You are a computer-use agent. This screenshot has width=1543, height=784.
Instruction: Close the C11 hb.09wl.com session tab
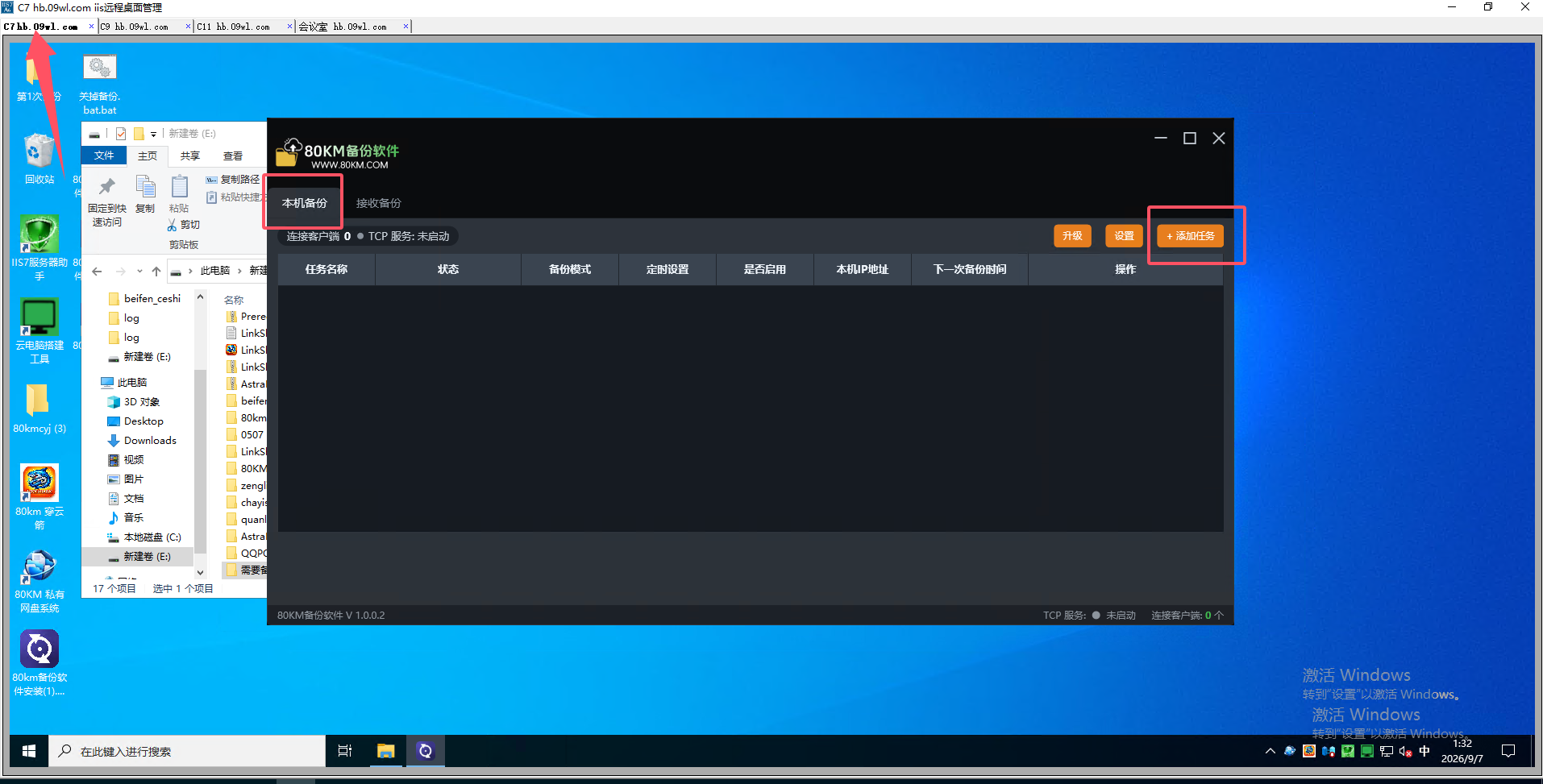tap(290, 27)
